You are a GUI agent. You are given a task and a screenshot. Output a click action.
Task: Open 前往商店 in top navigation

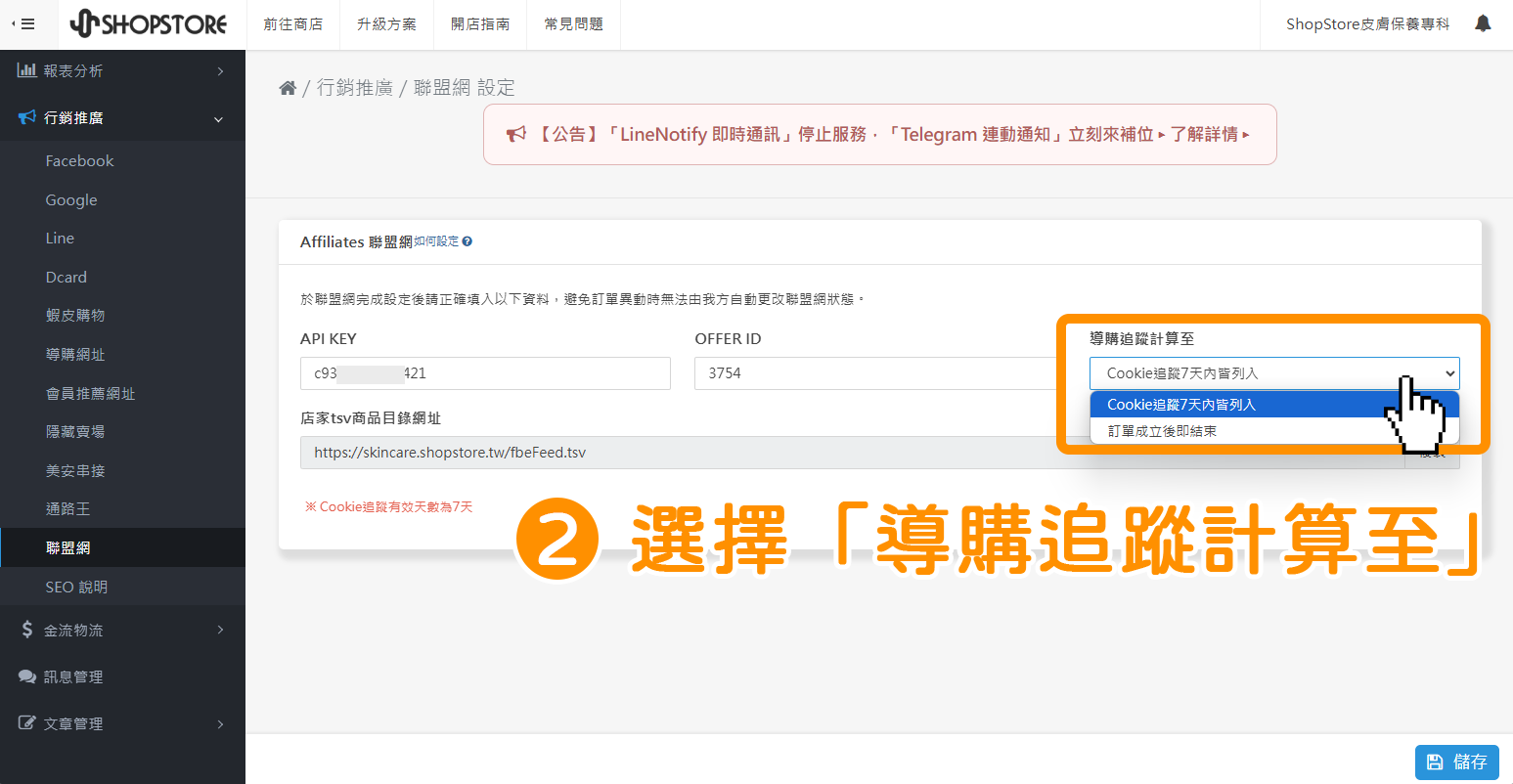[293, 24]
